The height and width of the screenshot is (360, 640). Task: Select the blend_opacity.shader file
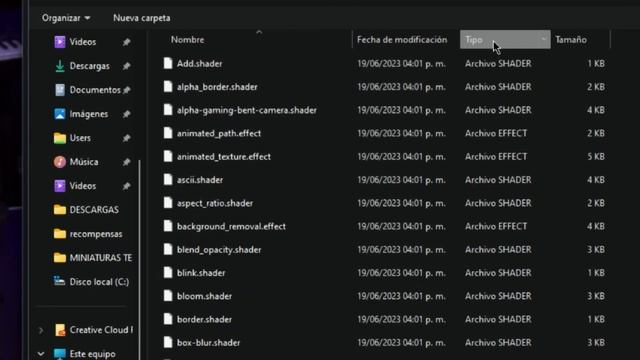point(219,250)
